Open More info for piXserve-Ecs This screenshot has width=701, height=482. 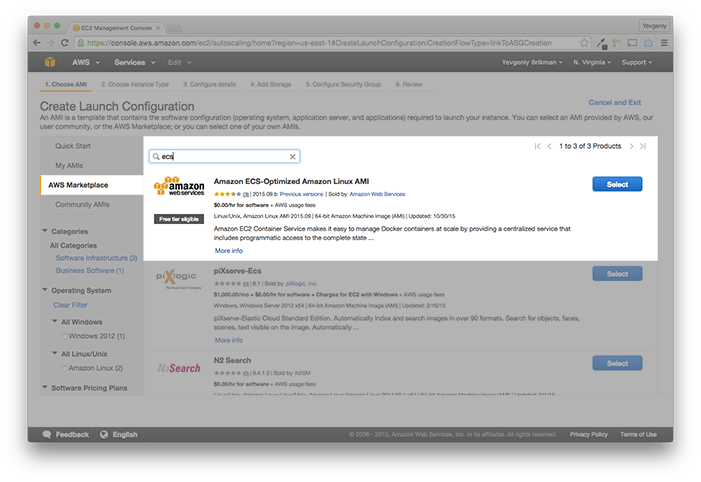click(228, 340)
